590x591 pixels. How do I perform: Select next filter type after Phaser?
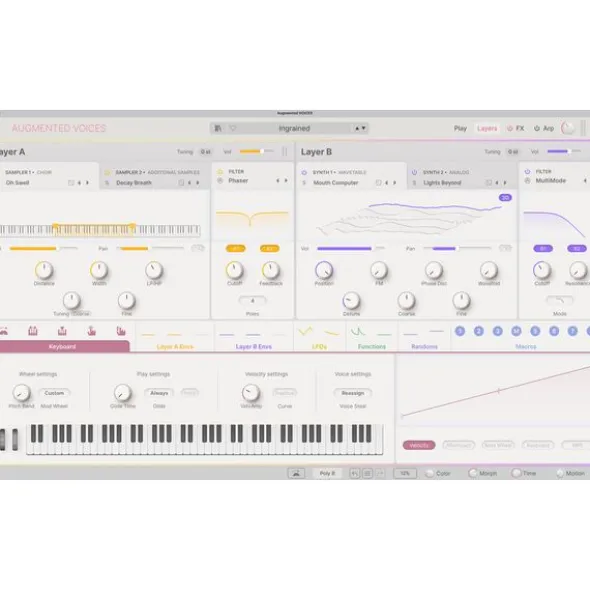coord(286,181)
